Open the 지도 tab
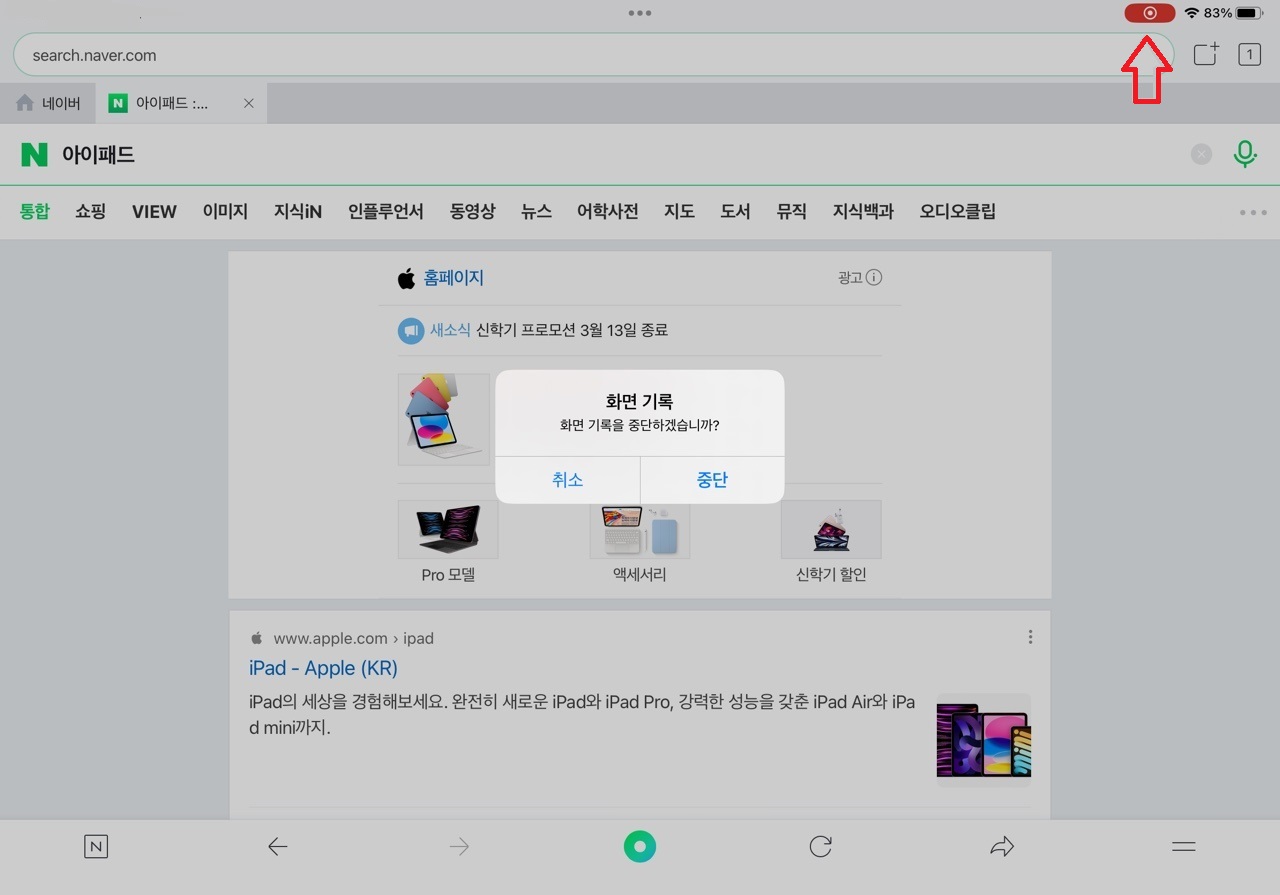 (x=679, y=211)
